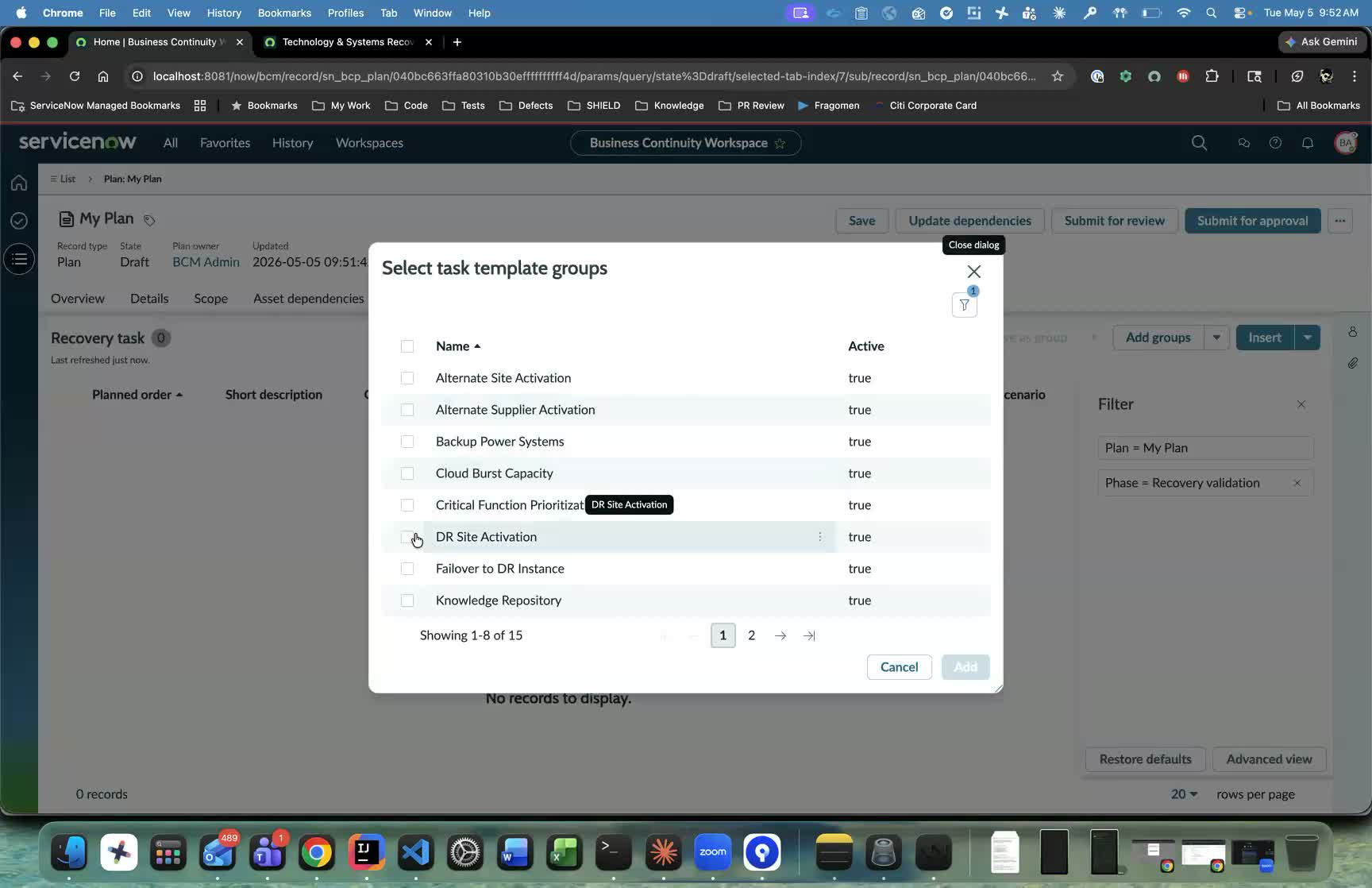This screenshot has height=888, width=1372.
Task: Go to next page arrow in dialog
Action: pyautogui.click(x=780, y=635)
